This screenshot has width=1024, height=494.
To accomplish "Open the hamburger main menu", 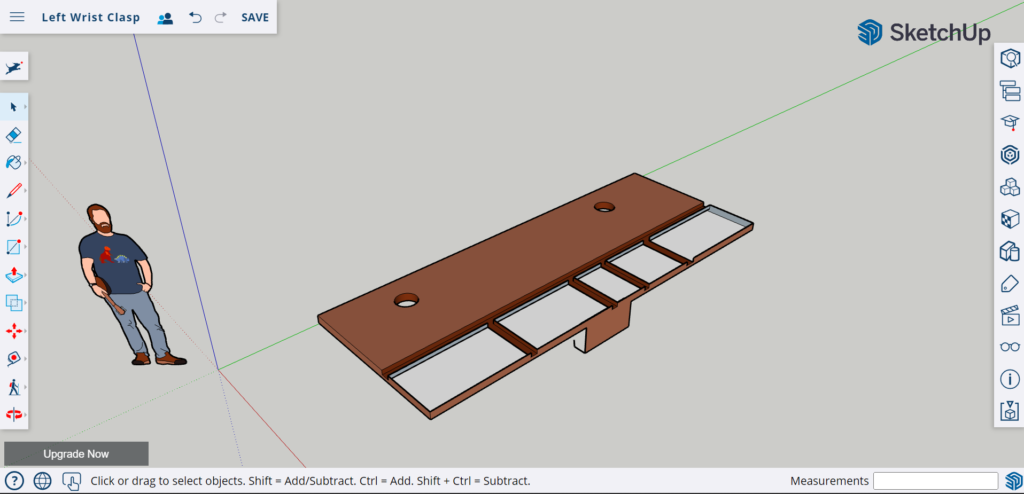I will [x=17, y=17].
